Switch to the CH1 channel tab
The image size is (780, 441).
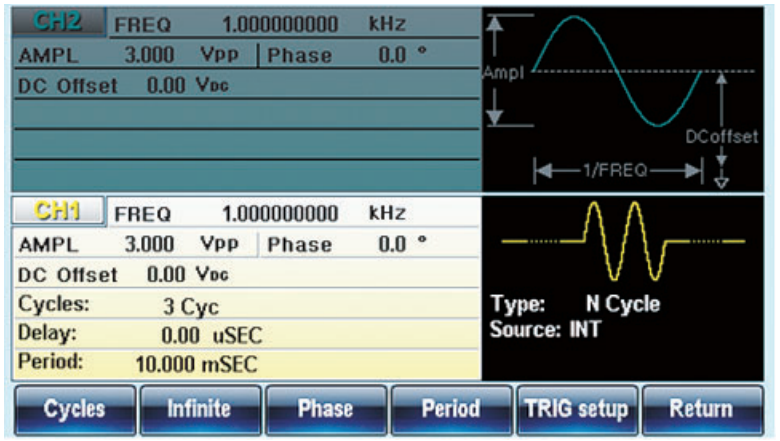[59, 211]
